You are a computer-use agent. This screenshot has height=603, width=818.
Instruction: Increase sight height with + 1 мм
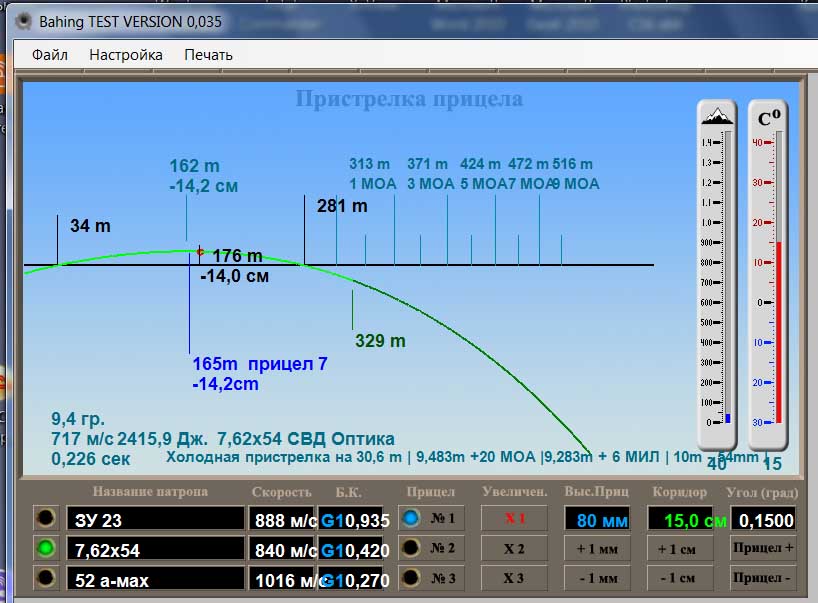tap(597, 548)
